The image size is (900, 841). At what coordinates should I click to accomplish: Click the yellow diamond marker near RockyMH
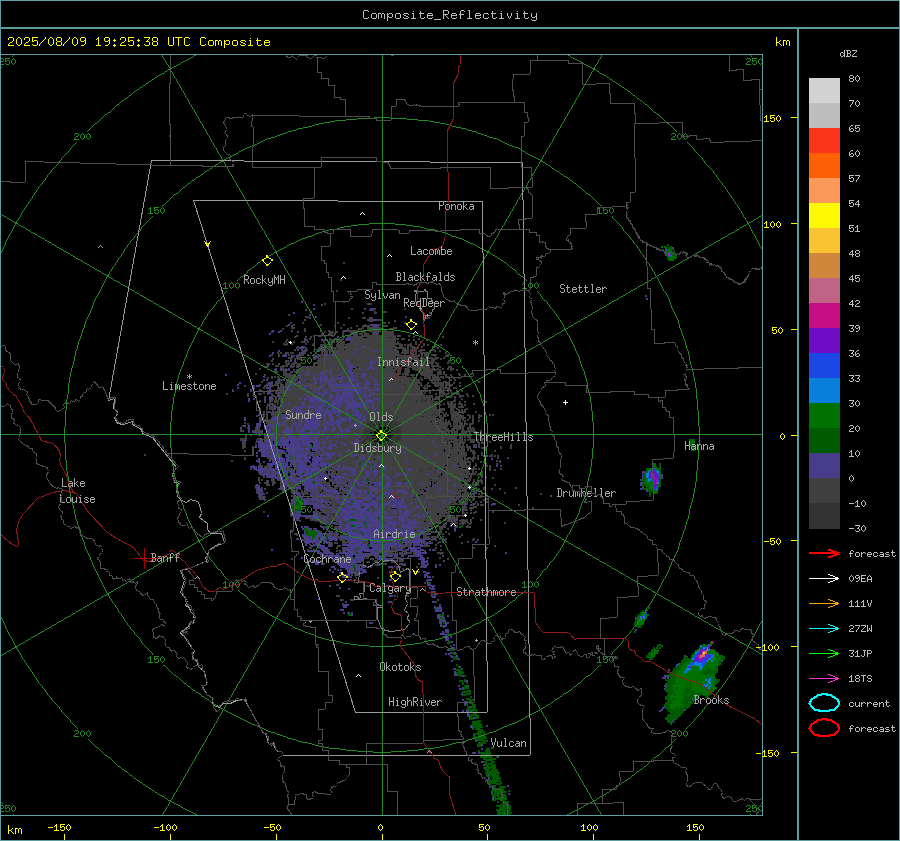pos(267,261)
